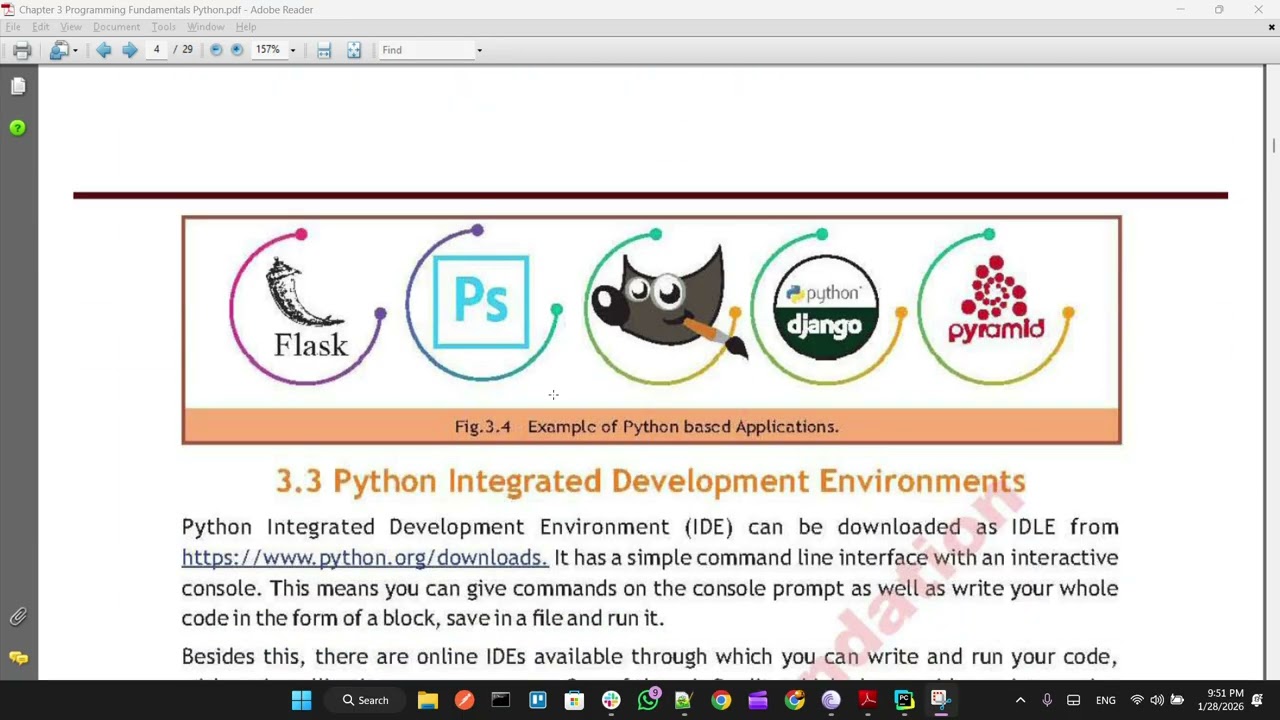Close the document with the small X
Screen dimensions: 1280x720
coord(1272,27)
